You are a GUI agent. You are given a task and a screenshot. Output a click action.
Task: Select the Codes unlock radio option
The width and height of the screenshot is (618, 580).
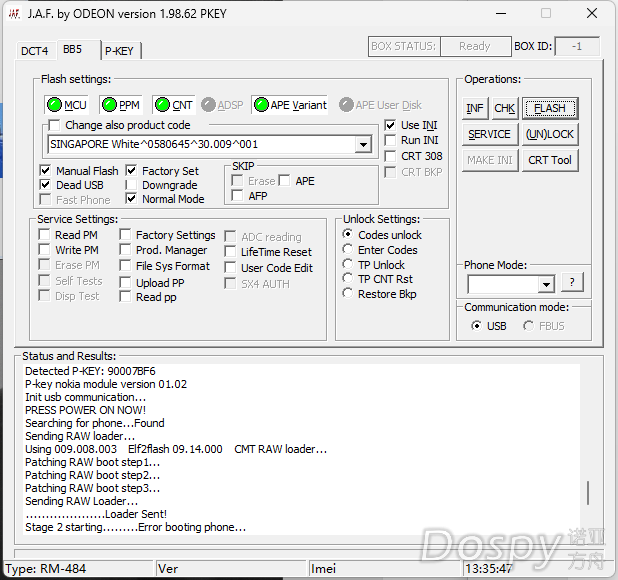click(348, 234)
